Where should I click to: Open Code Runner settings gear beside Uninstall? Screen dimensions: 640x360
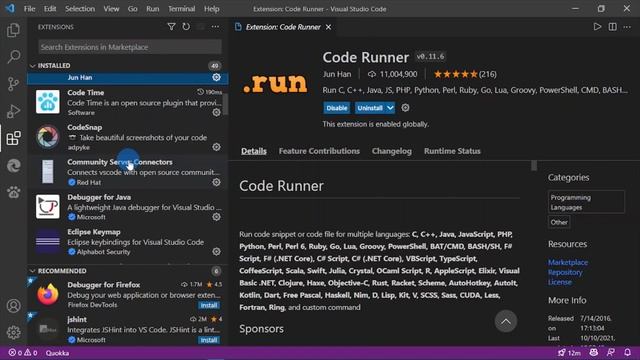point(405,108)
